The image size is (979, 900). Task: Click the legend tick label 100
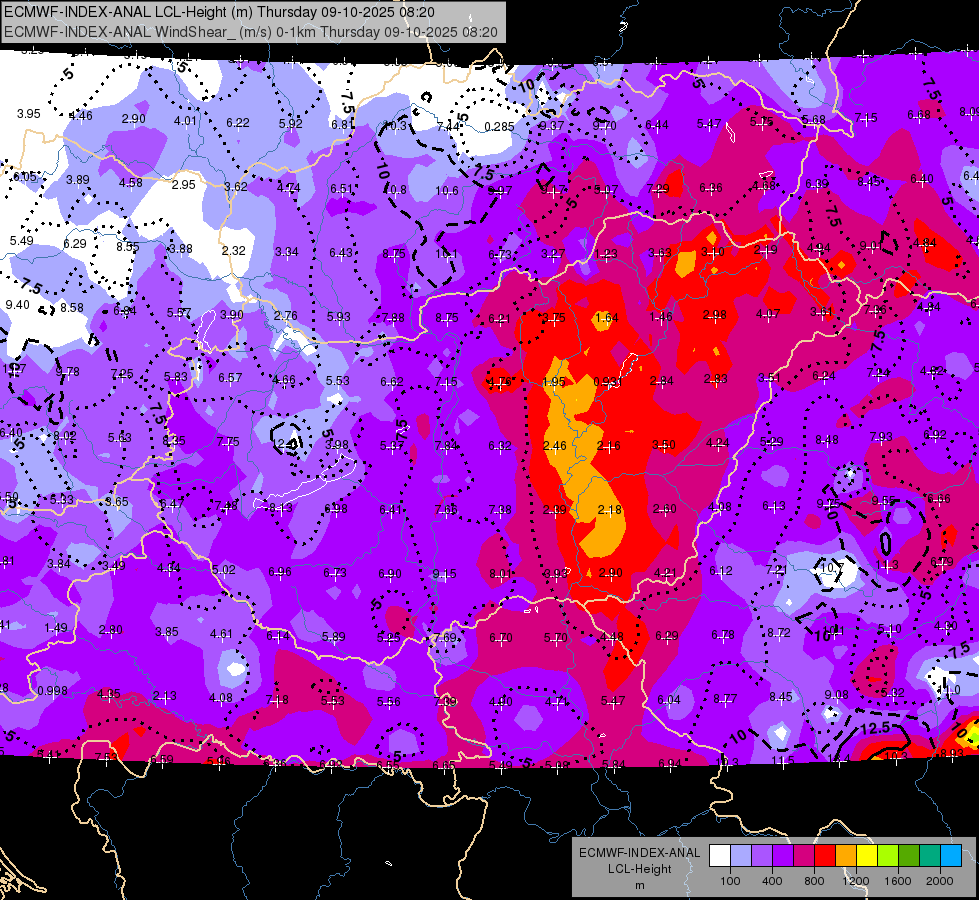point(730,881)
